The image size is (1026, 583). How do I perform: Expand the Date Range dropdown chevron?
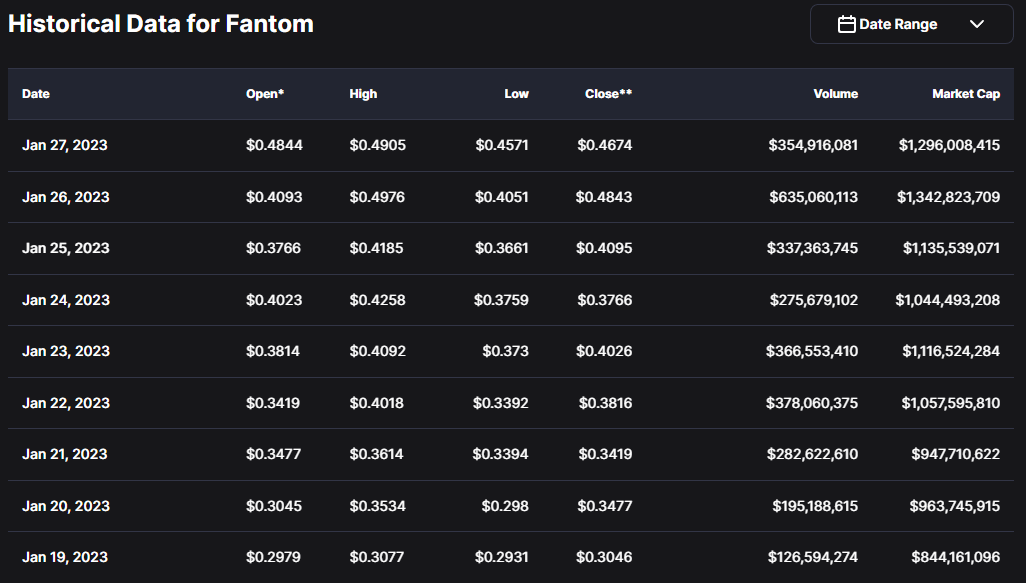coord(977,24)
